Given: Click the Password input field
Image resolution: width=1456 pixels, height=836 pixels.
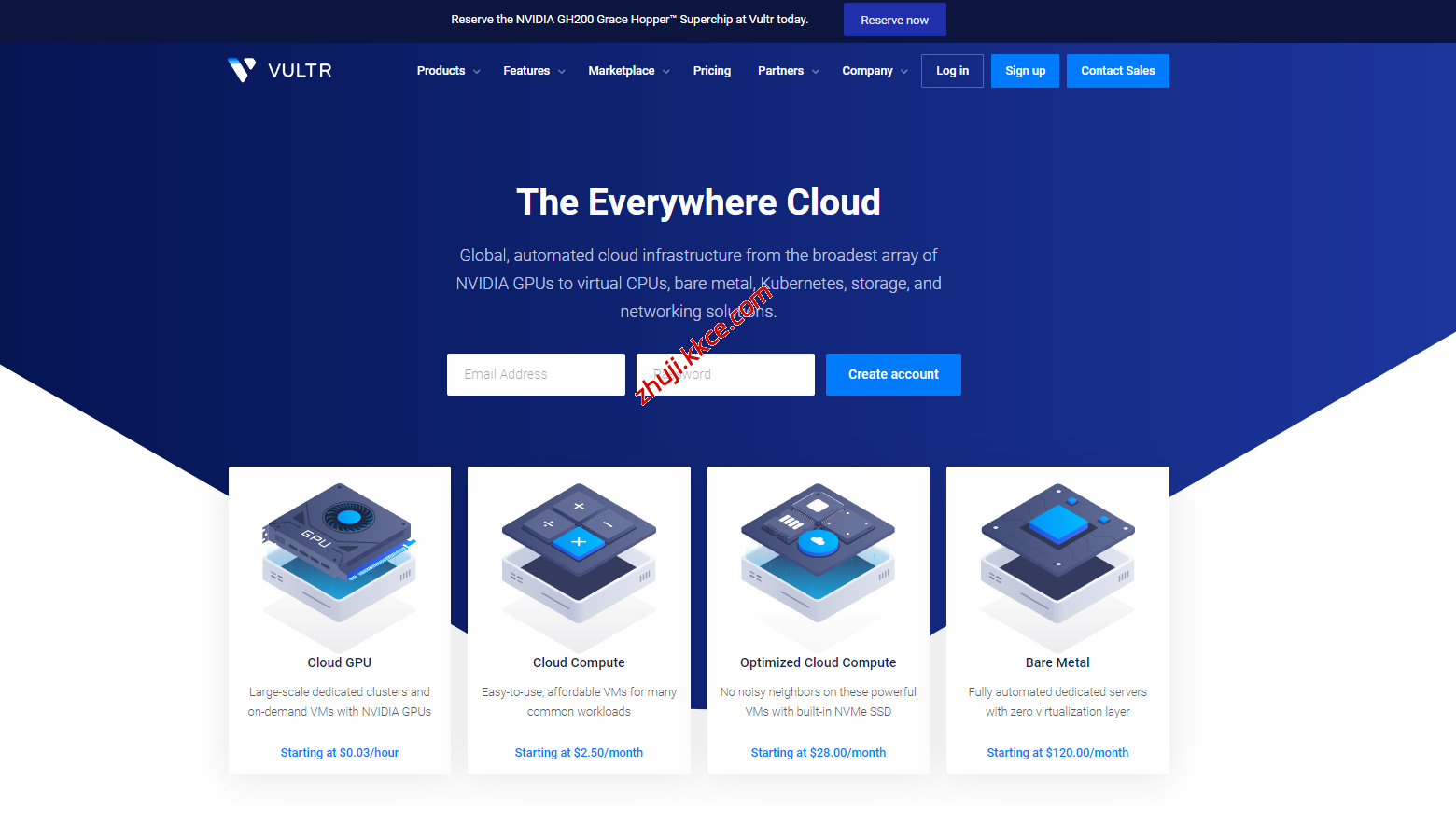Looking at the screenshot, I should [x=725, y=374].
